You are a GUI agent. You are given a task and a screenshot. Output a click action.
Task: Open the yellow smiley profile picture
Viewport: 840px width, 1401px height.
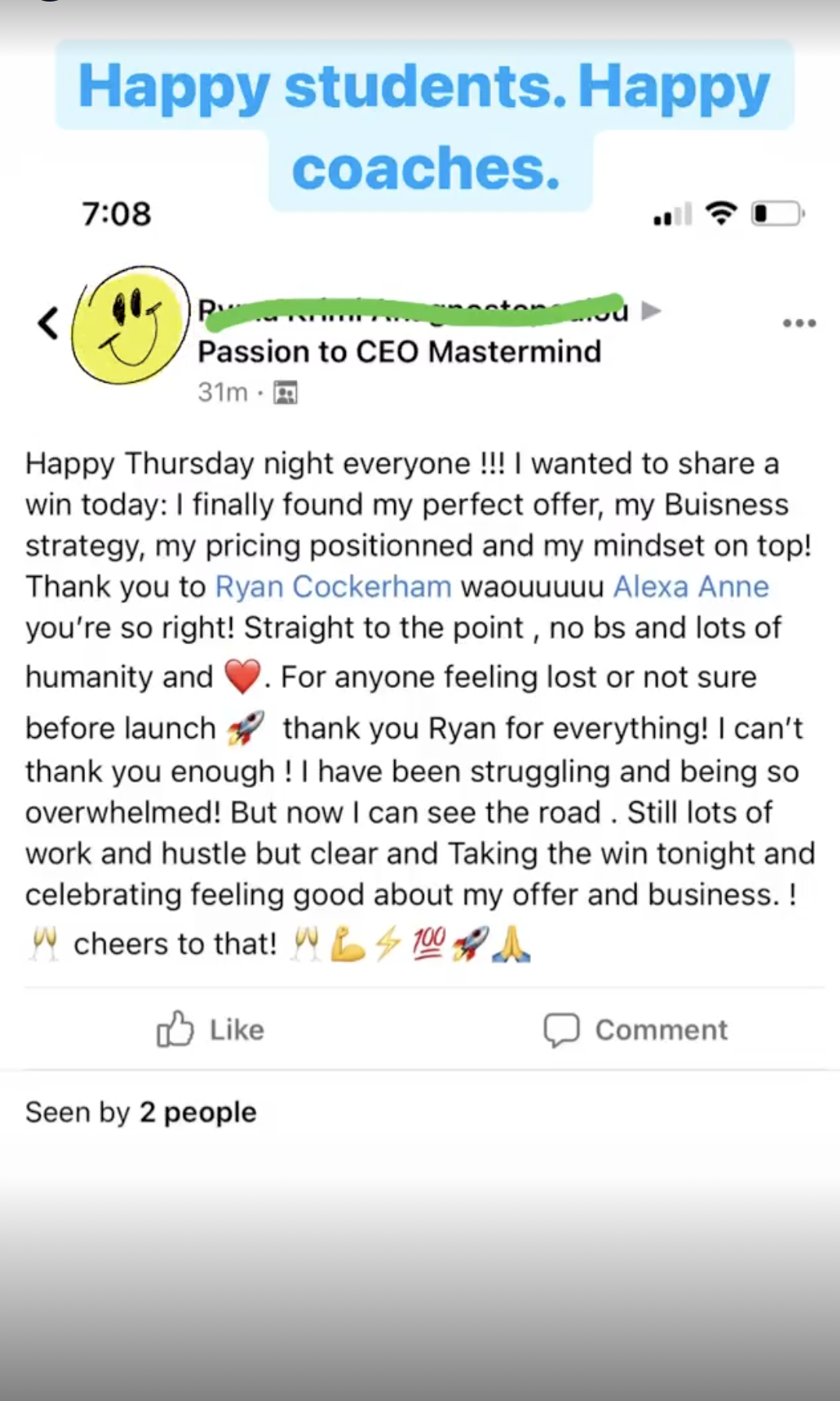(x=130, y=325)
